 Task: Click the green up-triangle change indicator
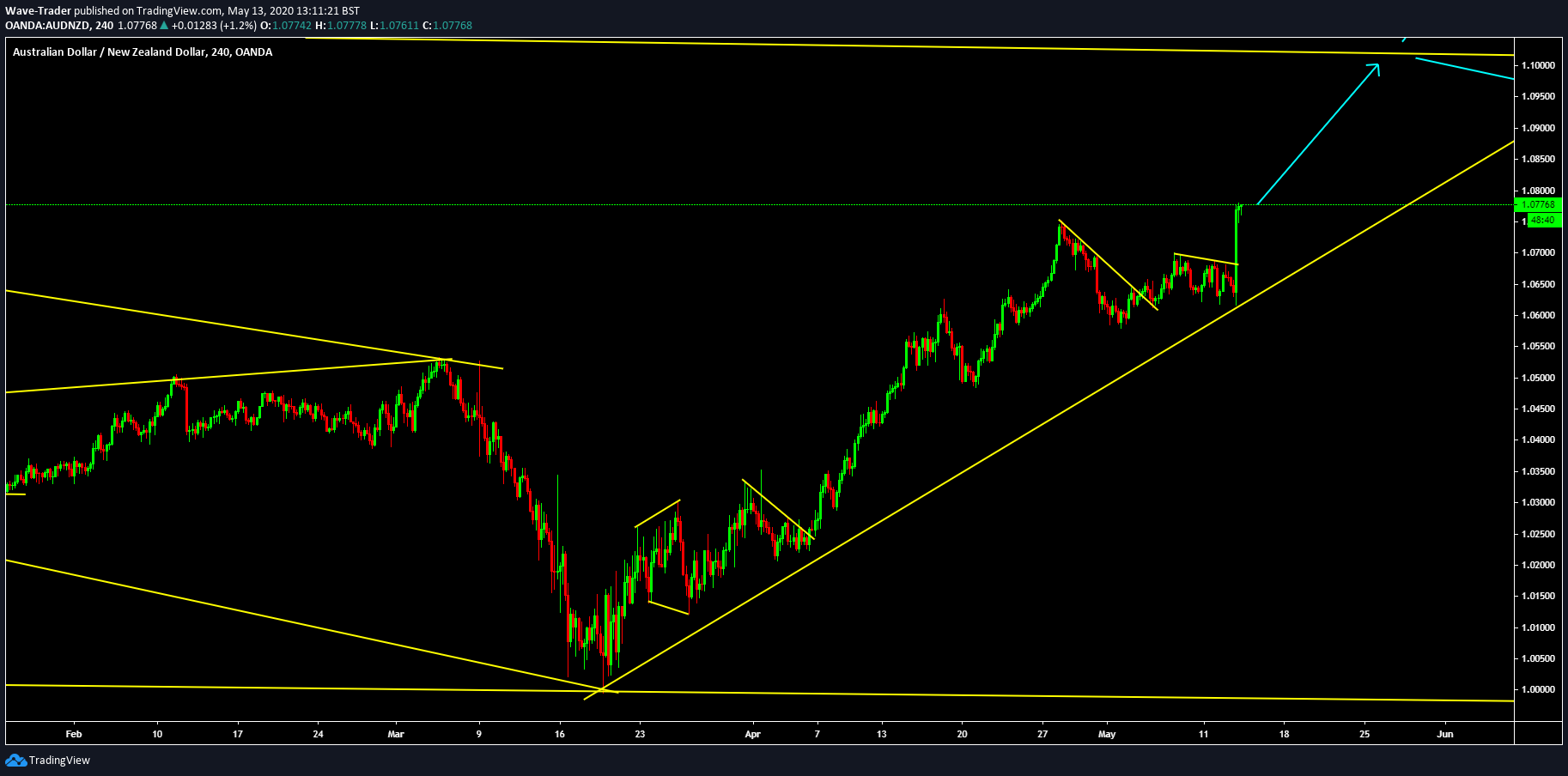tap(164, 26)
